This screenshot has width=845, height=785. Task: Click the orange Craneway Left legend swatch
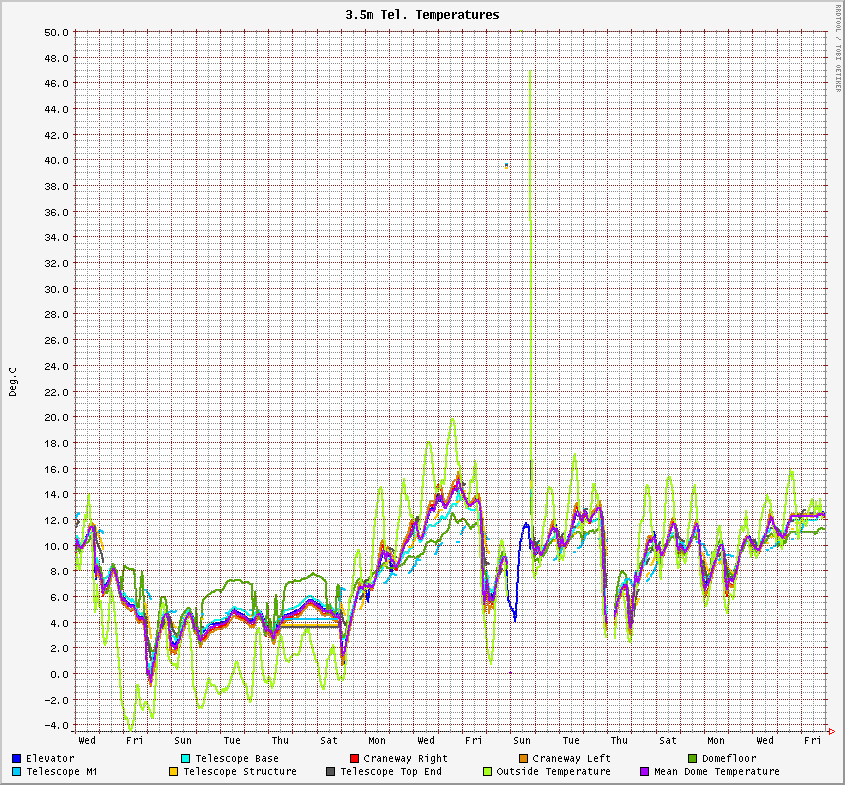[x=523, y=759]
